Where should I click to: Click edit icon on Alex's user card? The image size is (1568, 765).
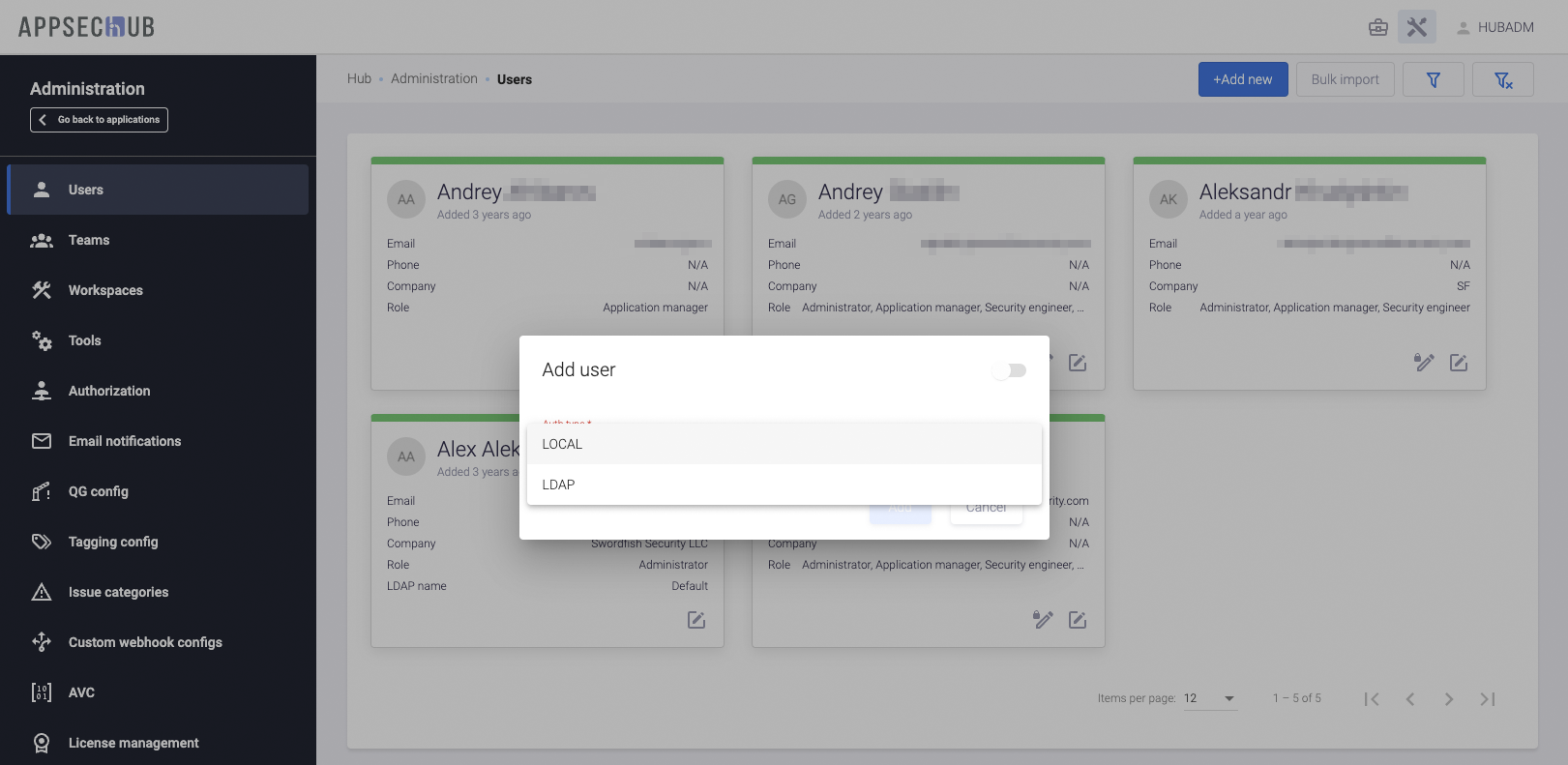[696, 620]
